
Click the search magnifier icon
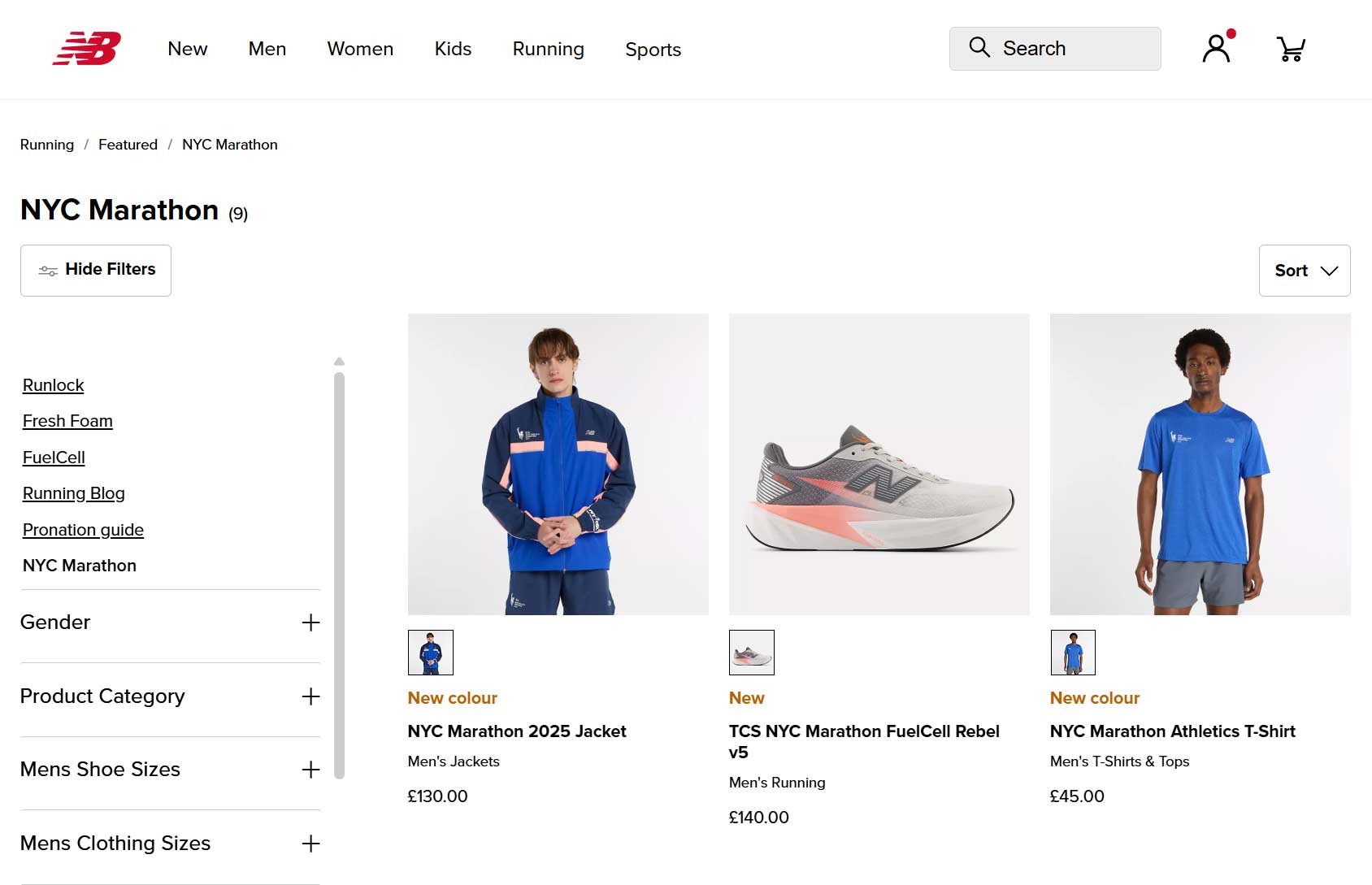979,47
